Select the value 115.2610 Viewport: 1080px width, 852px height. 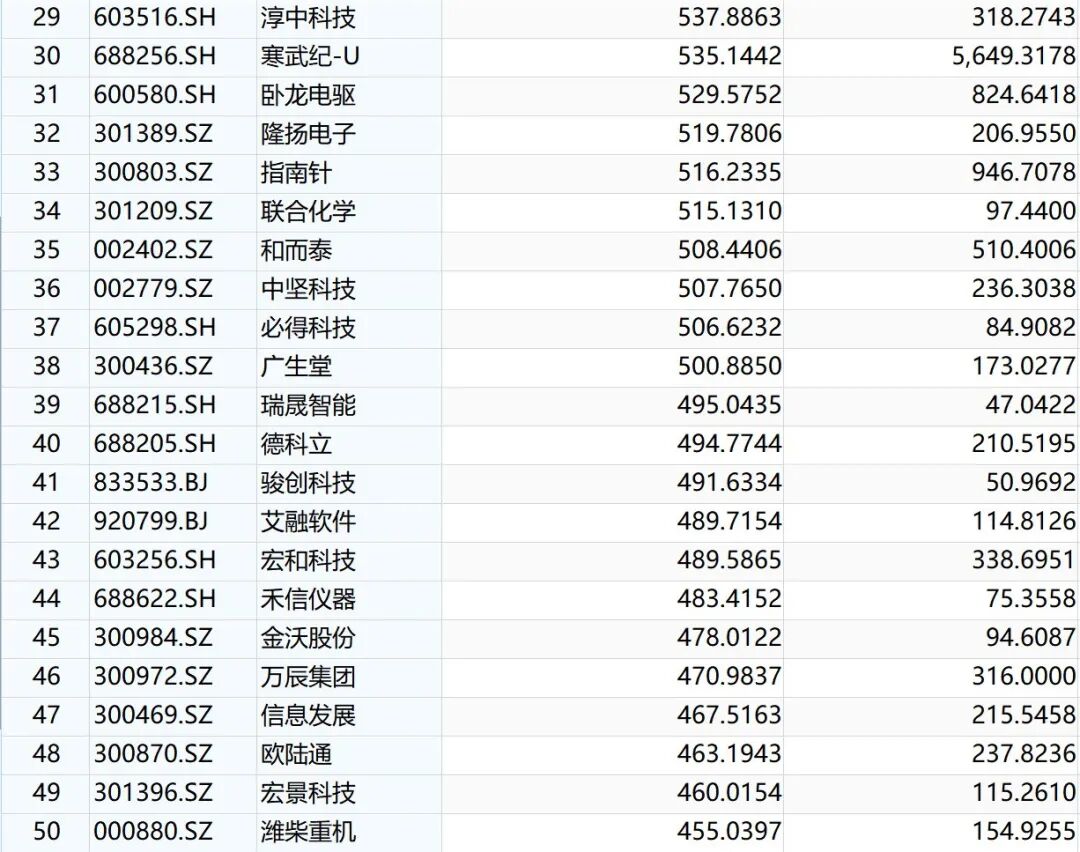pyautogui.click(x=1024, y=792)
